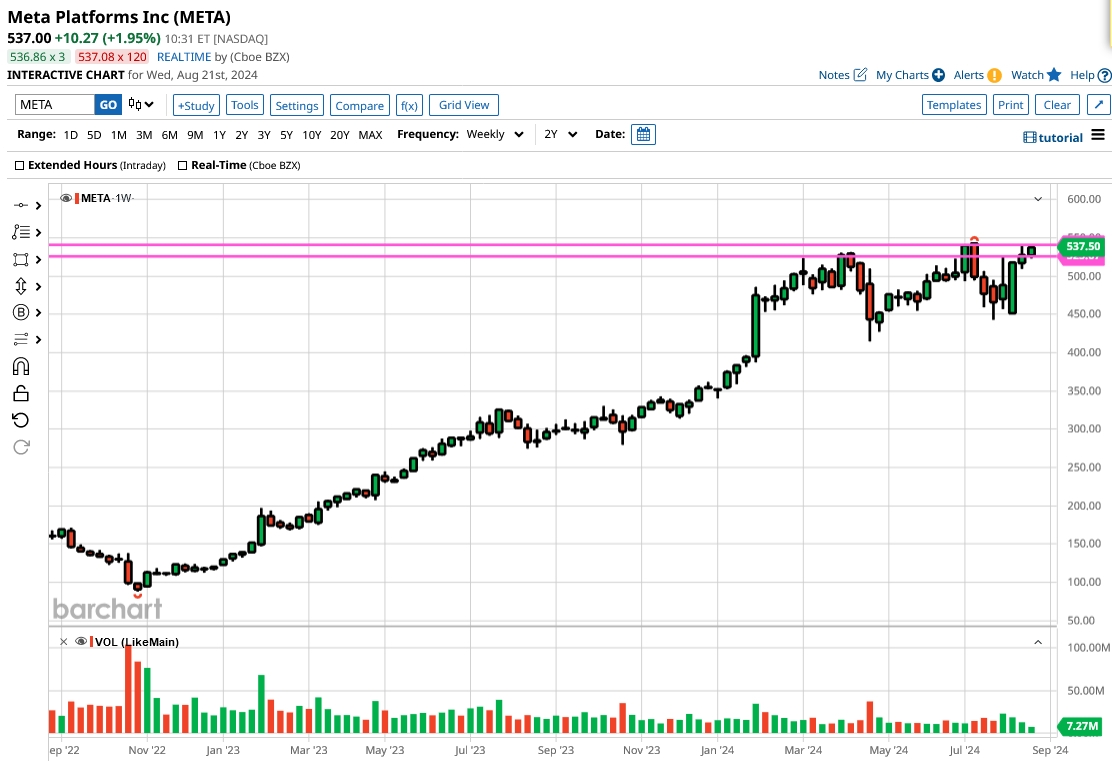
Task: Collapse the VOL pane up chevron
Action: click(x=1038, y=642)
